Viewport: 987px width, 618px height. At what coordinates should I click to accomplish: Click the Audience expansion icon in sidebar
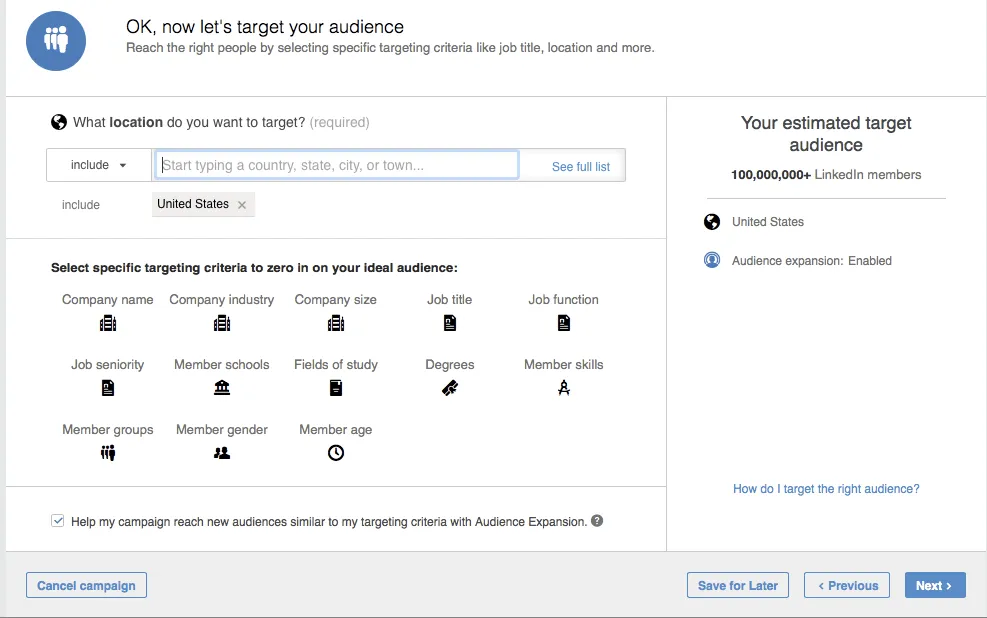(712, 260)
